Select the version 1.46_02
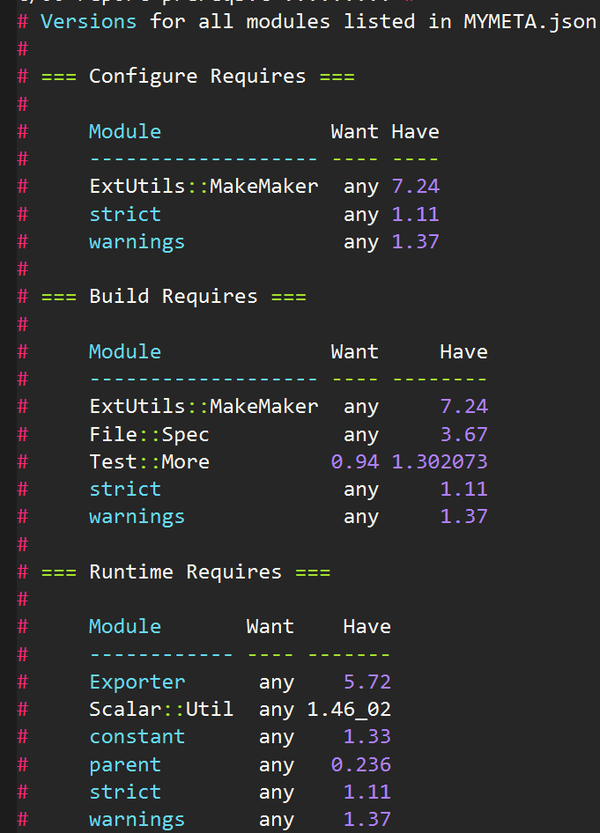 tap(342, 709)
